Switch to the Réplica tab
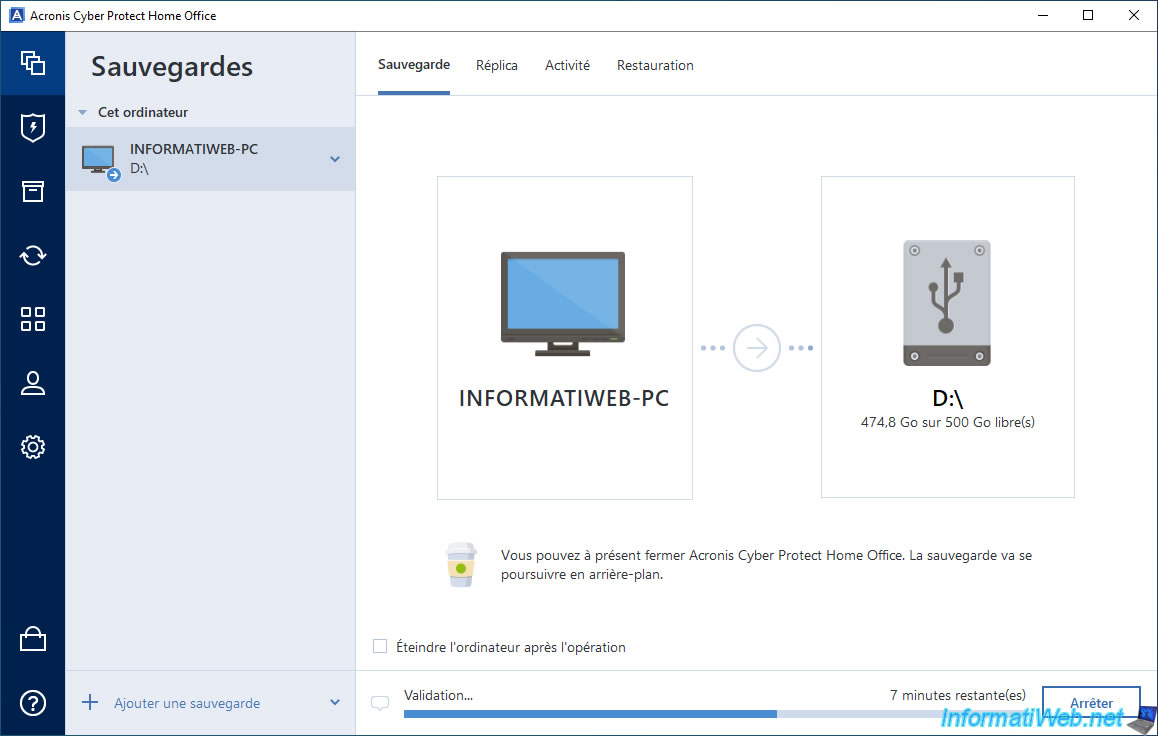The height and width of the screenshot is (736, 1158). click(x=496, y=66)
